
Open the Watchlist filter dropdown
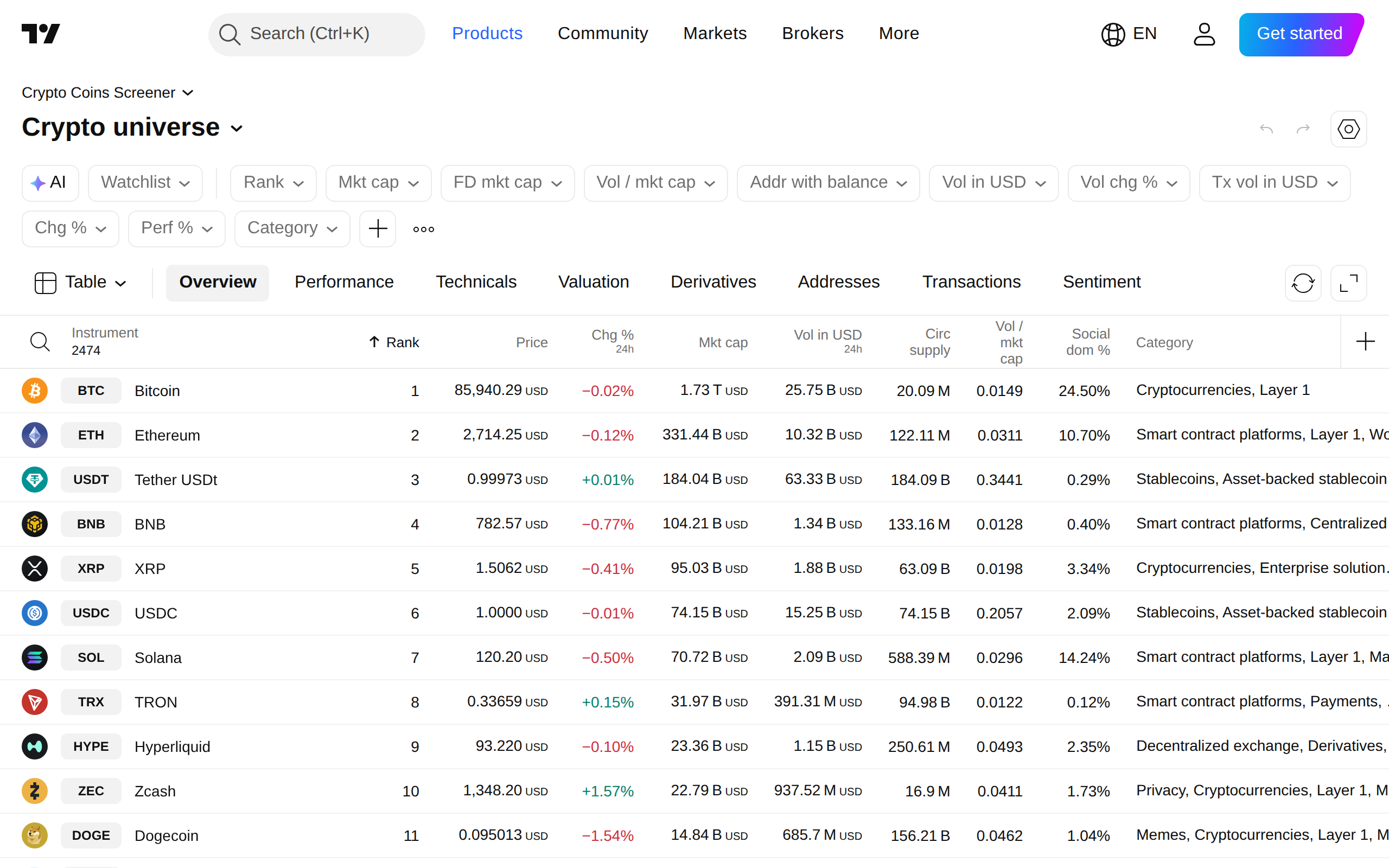pyautogui.click(x=145, y=183)
